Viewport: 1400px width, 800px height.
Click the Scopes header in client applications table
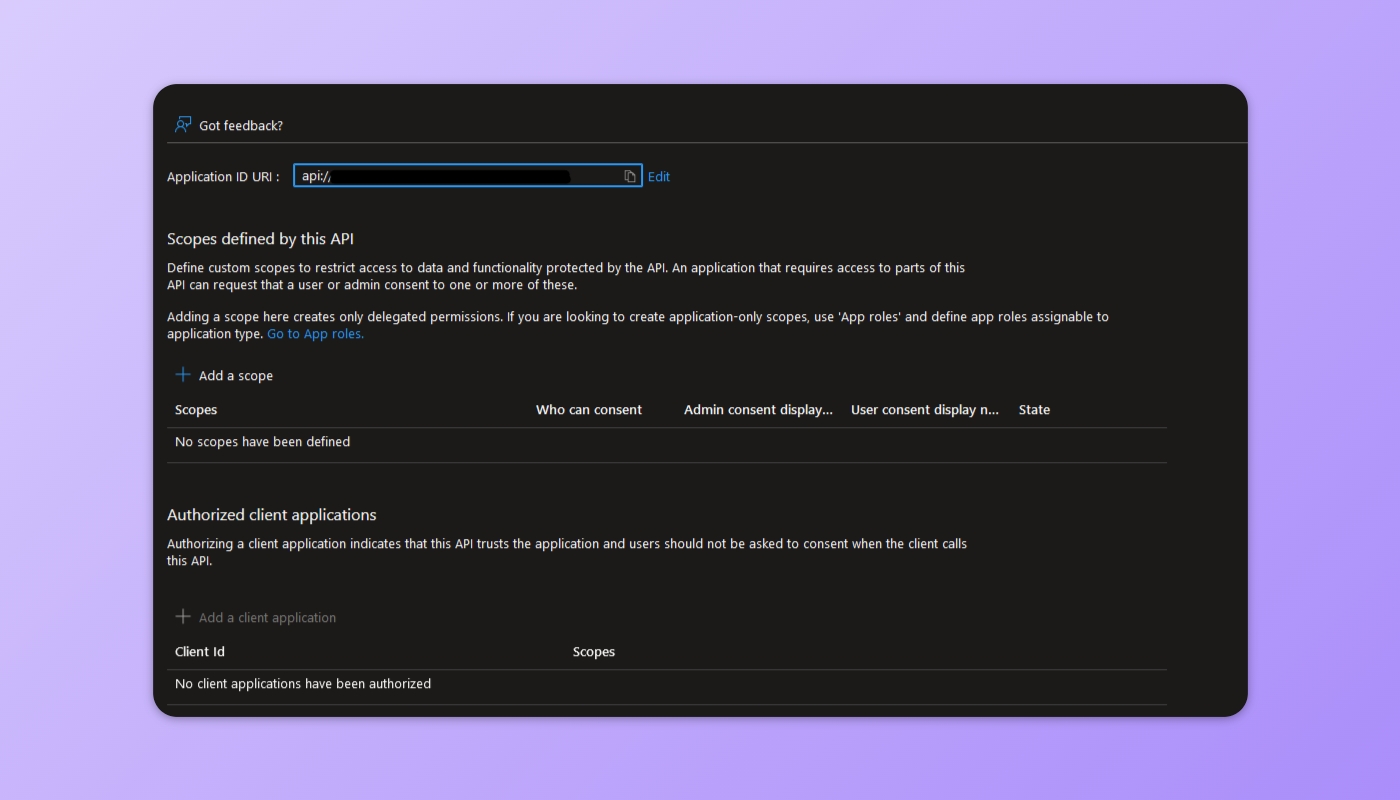(x=594, y=651)
